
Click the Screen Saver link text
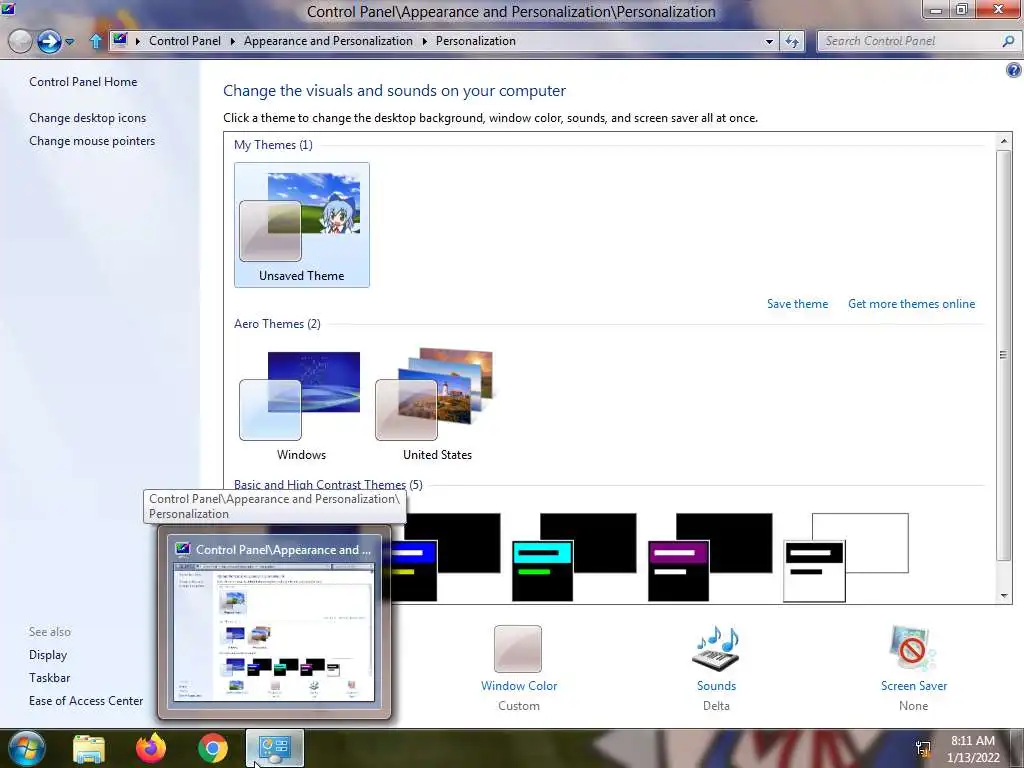click(914, 686)
